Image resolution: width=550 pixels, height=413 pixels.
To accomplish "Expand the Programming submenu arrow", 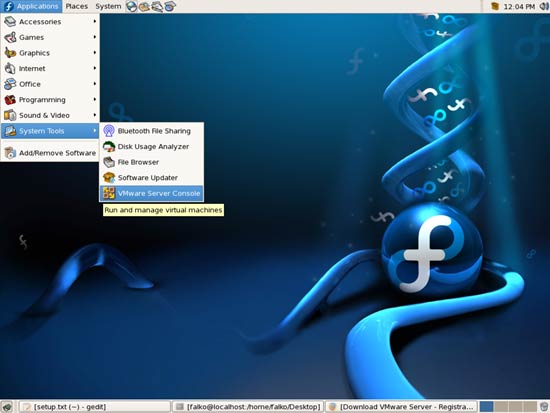I will pyautogui.click(x=95, y=100).
